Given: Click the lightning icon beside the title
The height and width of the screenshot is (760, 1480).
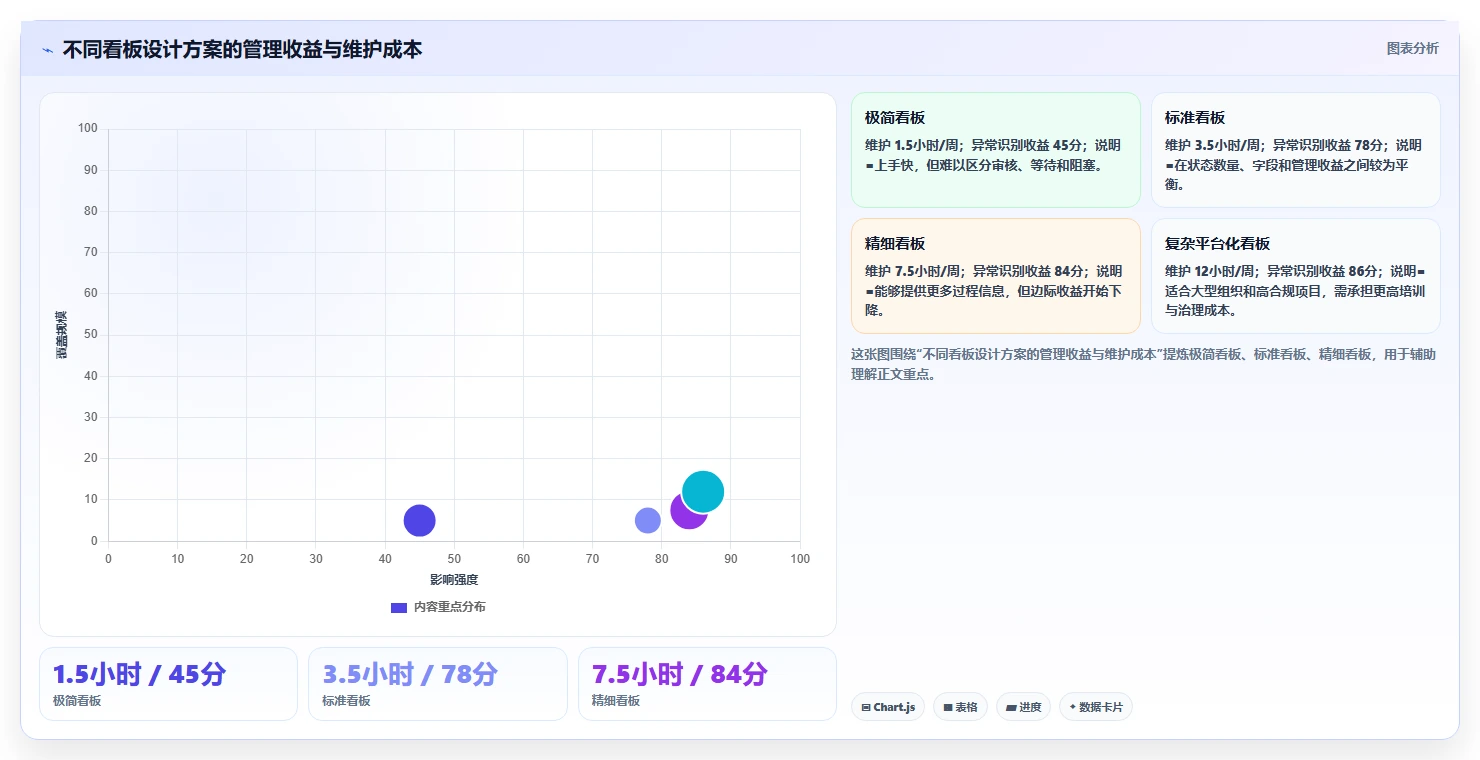Looking at the screenshot, I should pos(47,49).
